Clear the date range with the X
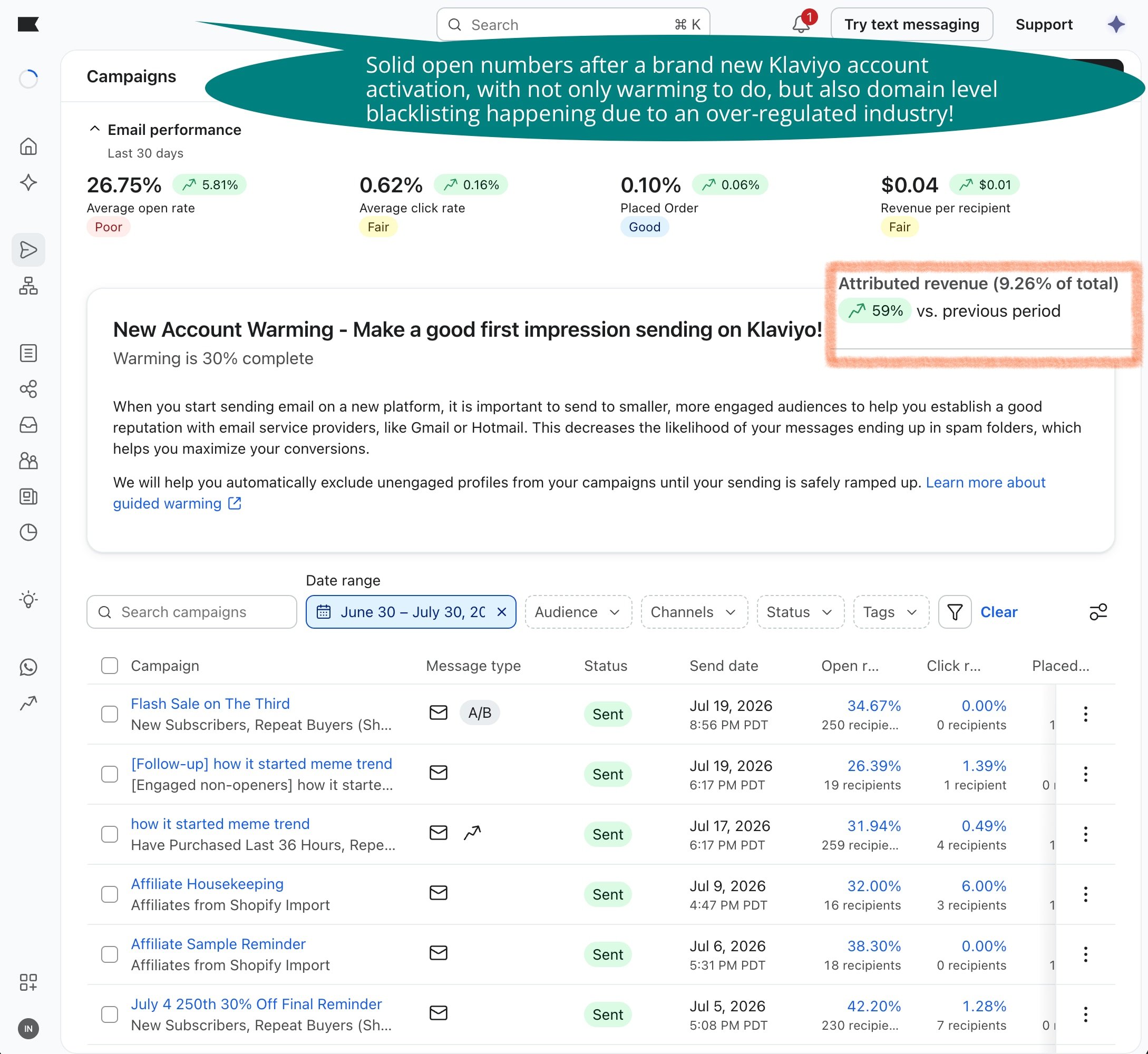Image resolution: width=1148 pixels, height=1054 pixels. (x=502, y=612)
